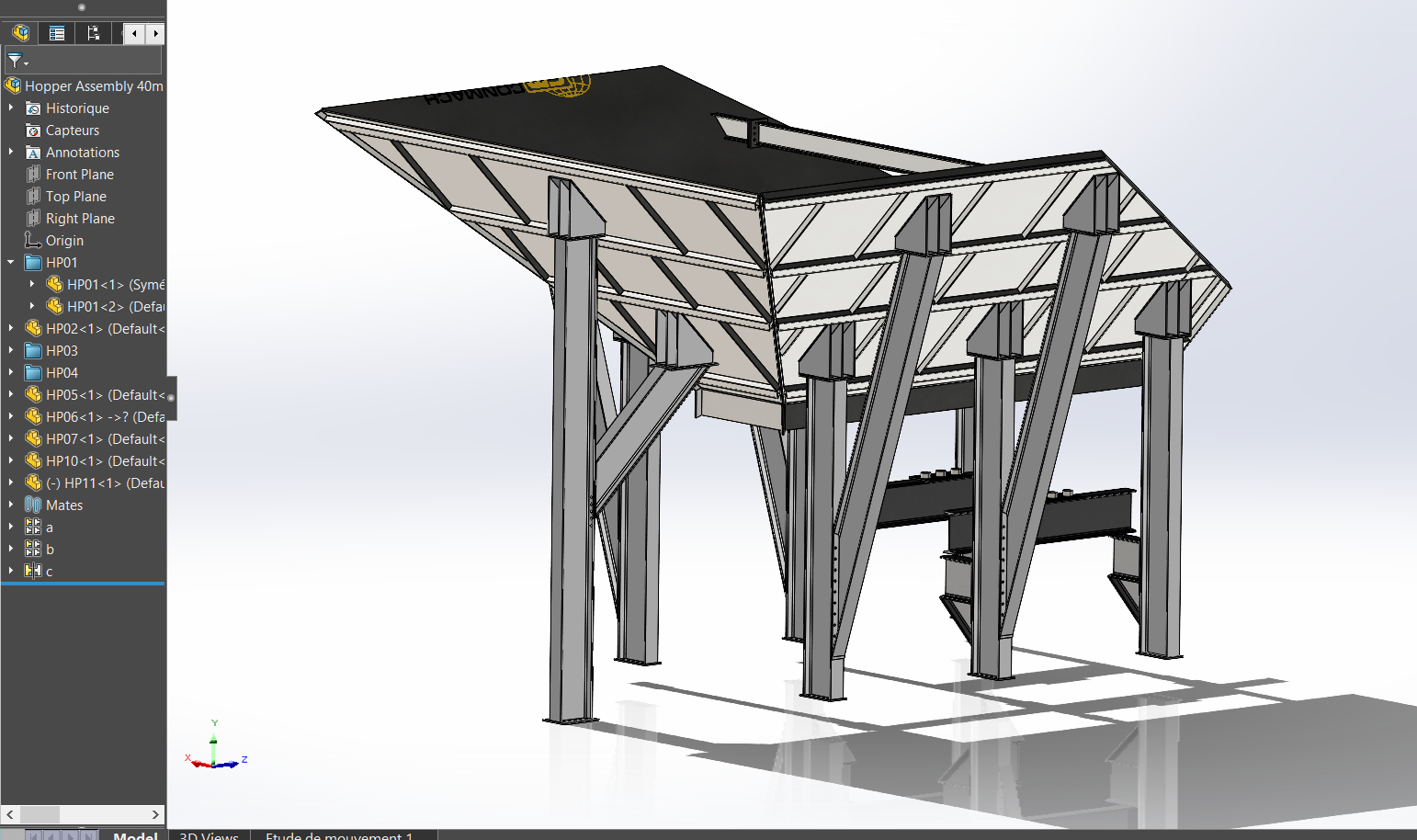Click the pattern icon for item a
Screen dimensions: 1417x840
point(33,527)
